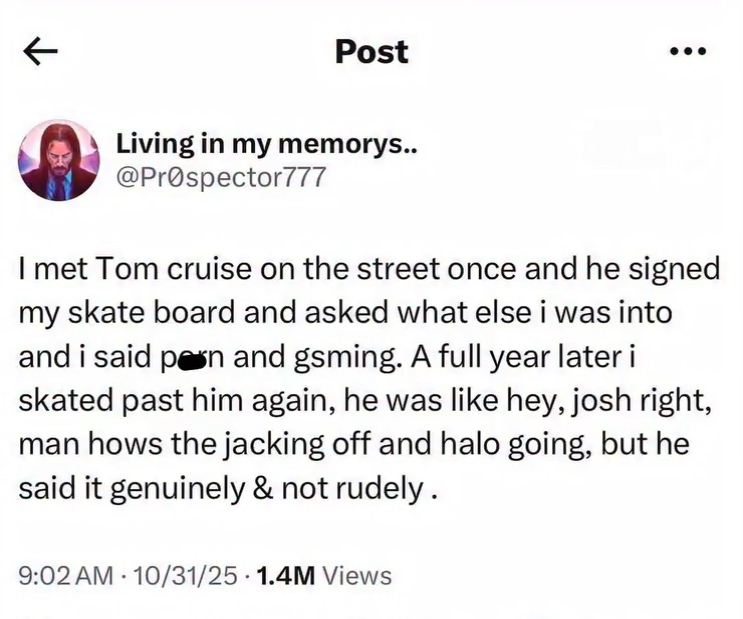Click the @Pr0spector777 handle
The height and width of the screenshot is (619, 743).
221,177
